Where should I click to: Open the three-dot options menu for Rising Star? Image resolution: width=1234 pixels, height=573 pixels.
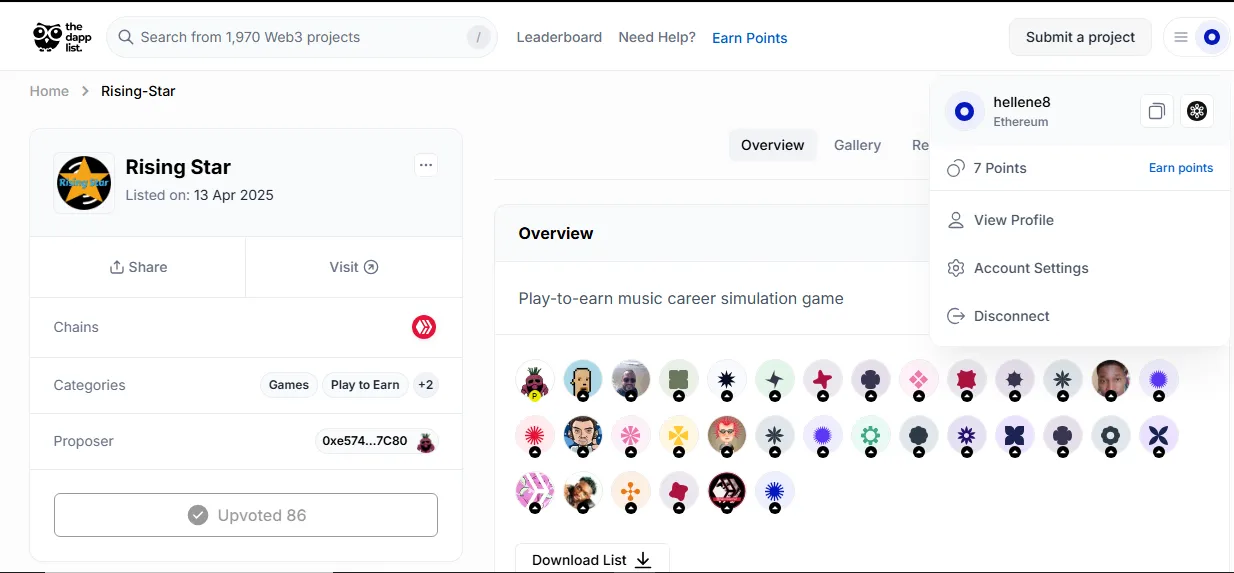click(x=426, y=165)
